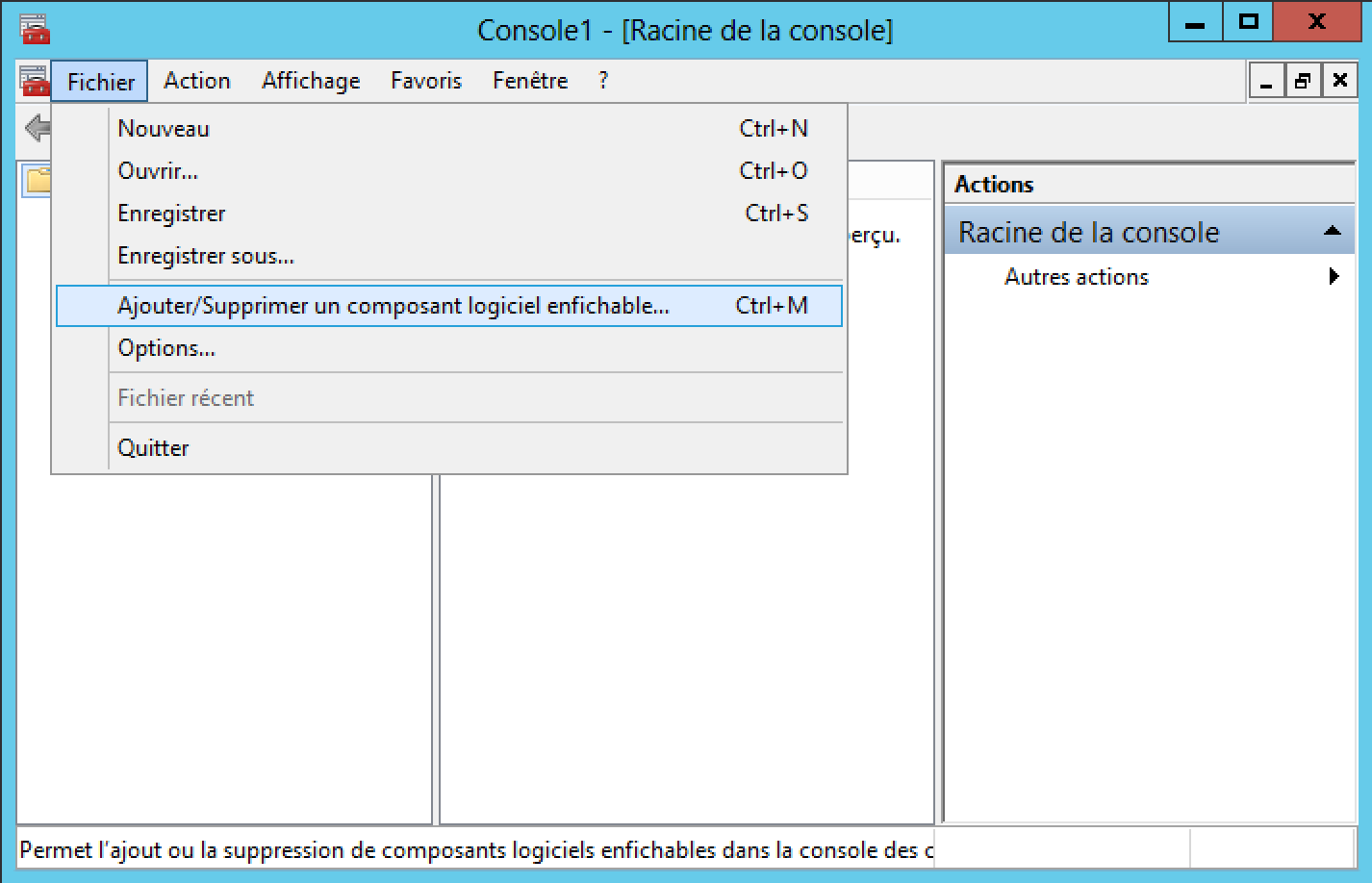Choose Nouveau from the Fichier menu
The height and width of the screenshot is (883, 1372).
pyautogui.click(x=164, y=129)
